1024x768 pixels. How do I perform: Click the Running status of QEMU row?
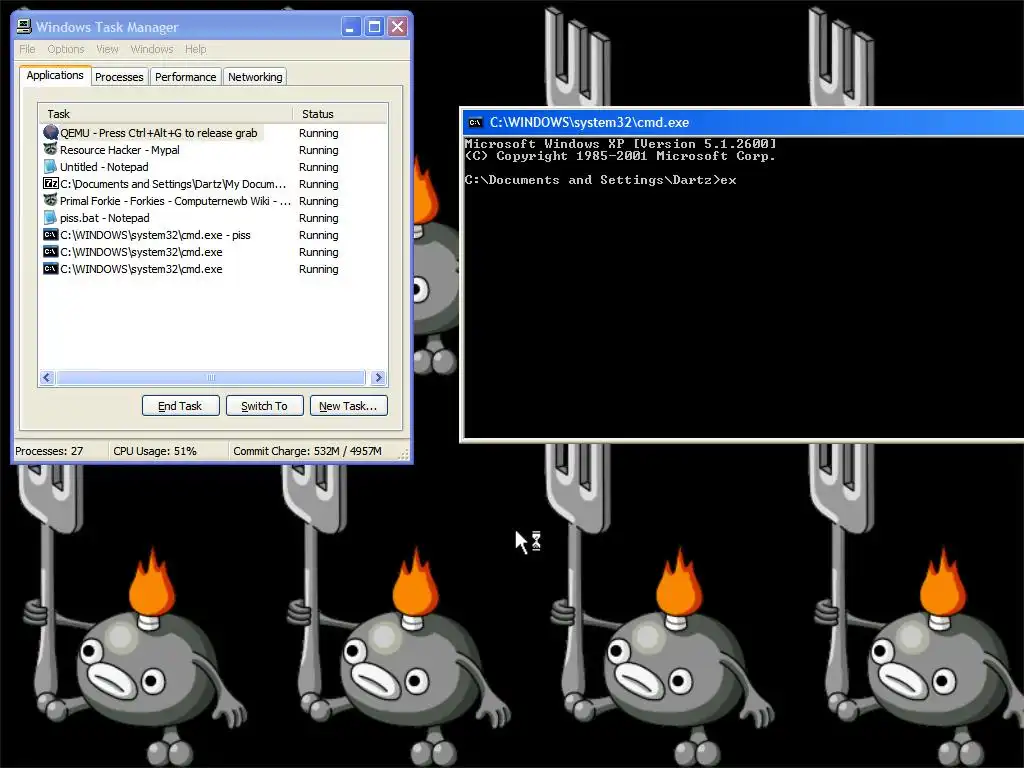pos(319,133)
